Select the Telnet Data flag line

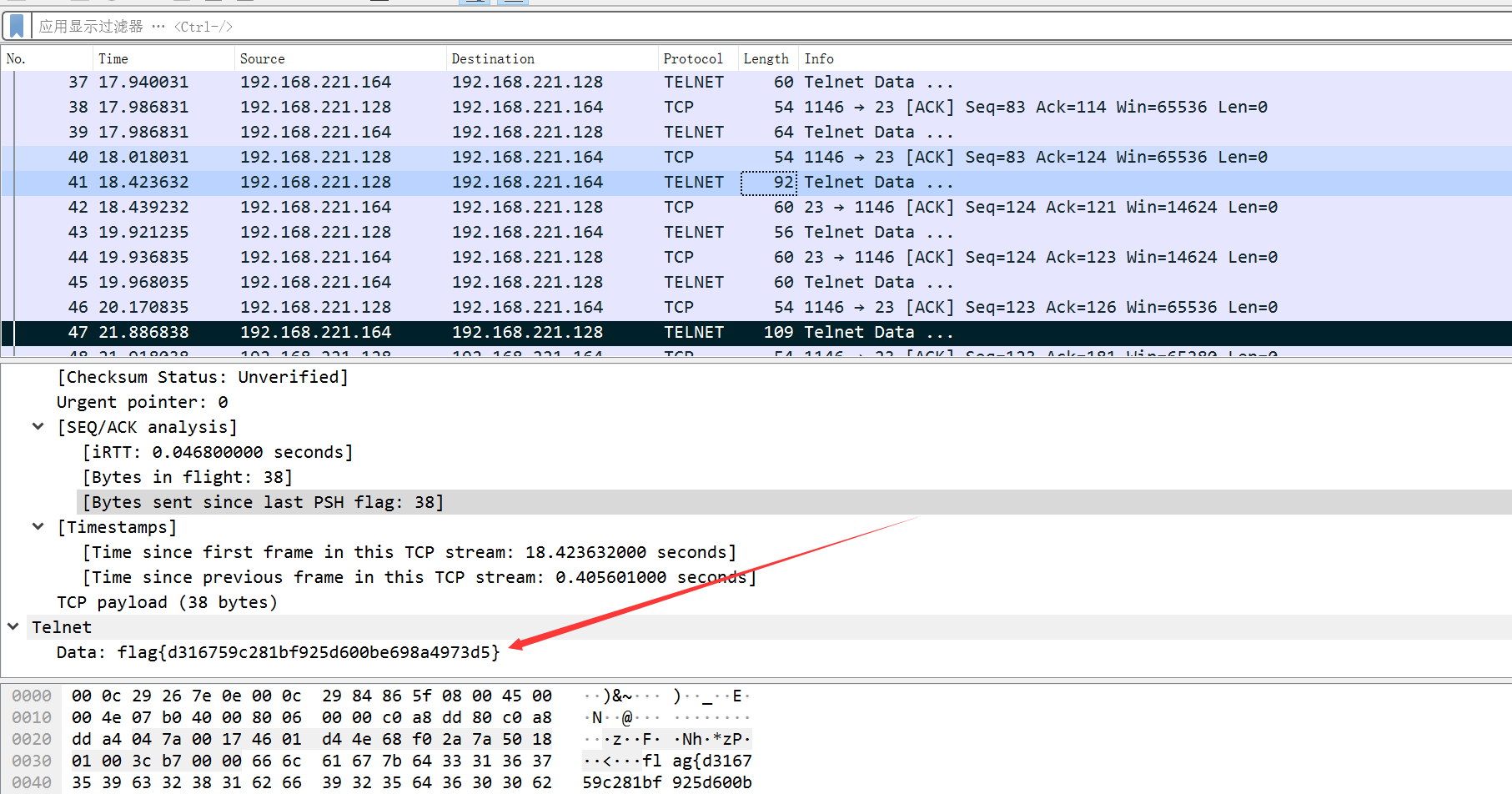click(279, 652)
